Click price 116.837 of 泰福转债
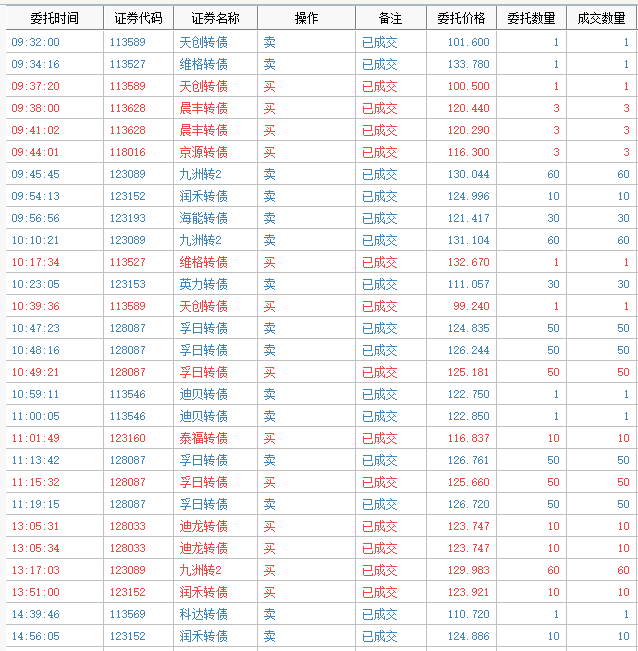 [468, 438]
